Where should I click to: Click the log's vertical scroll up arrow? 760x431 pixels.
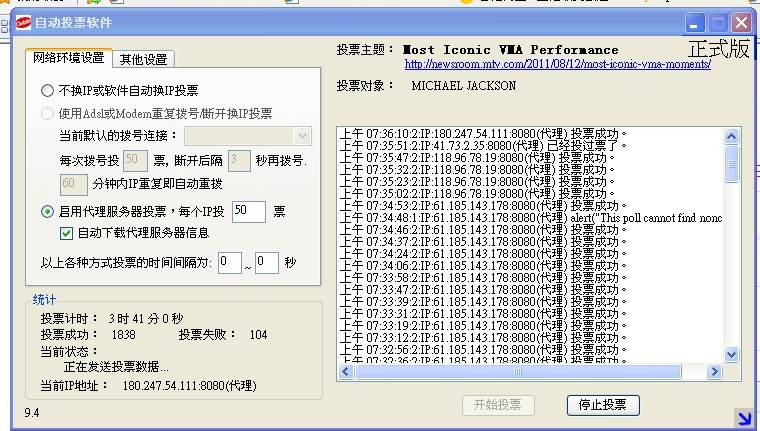tap(731, 136)
